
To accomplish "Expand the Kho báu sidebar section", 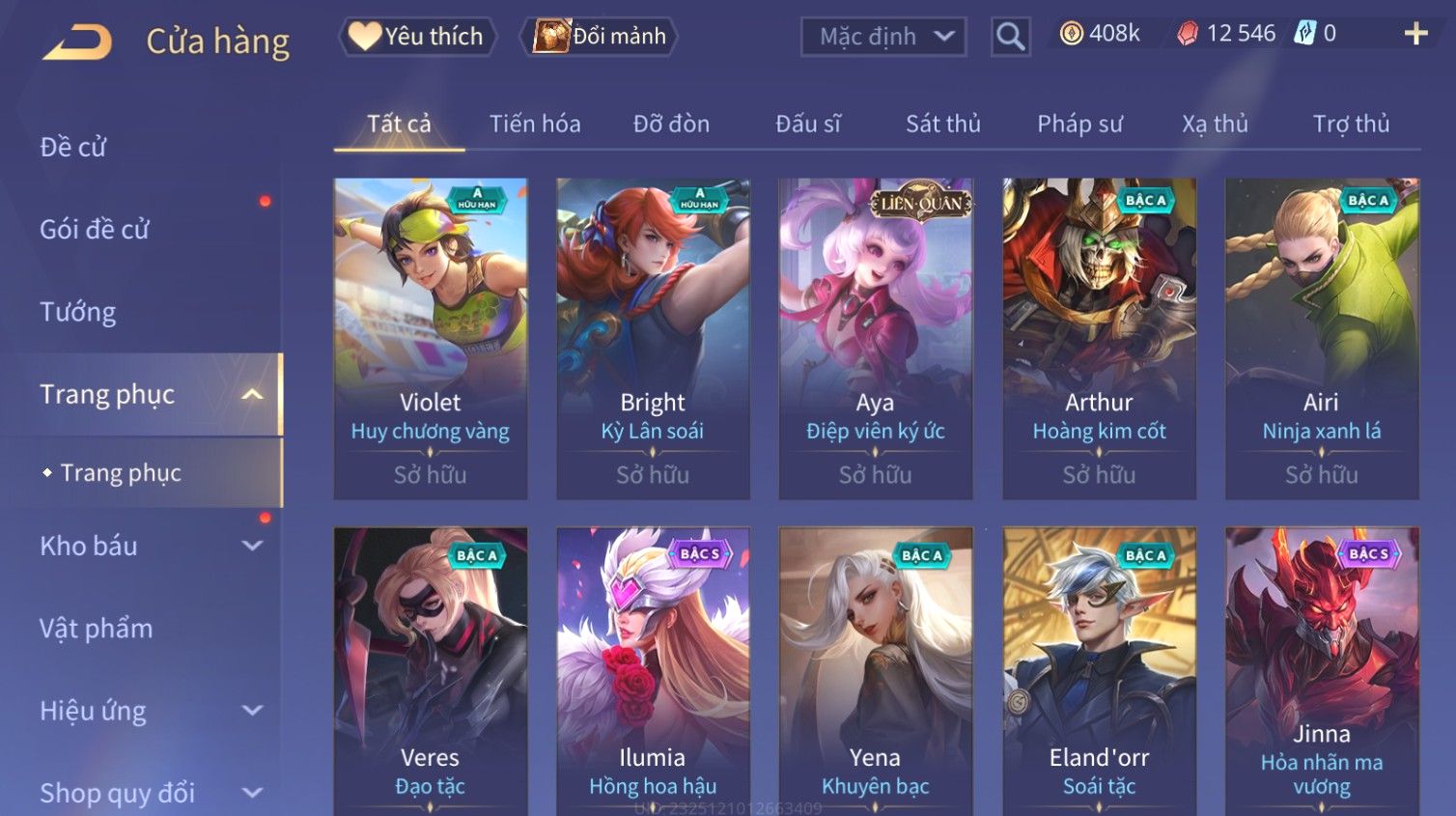I will (252, 546).
